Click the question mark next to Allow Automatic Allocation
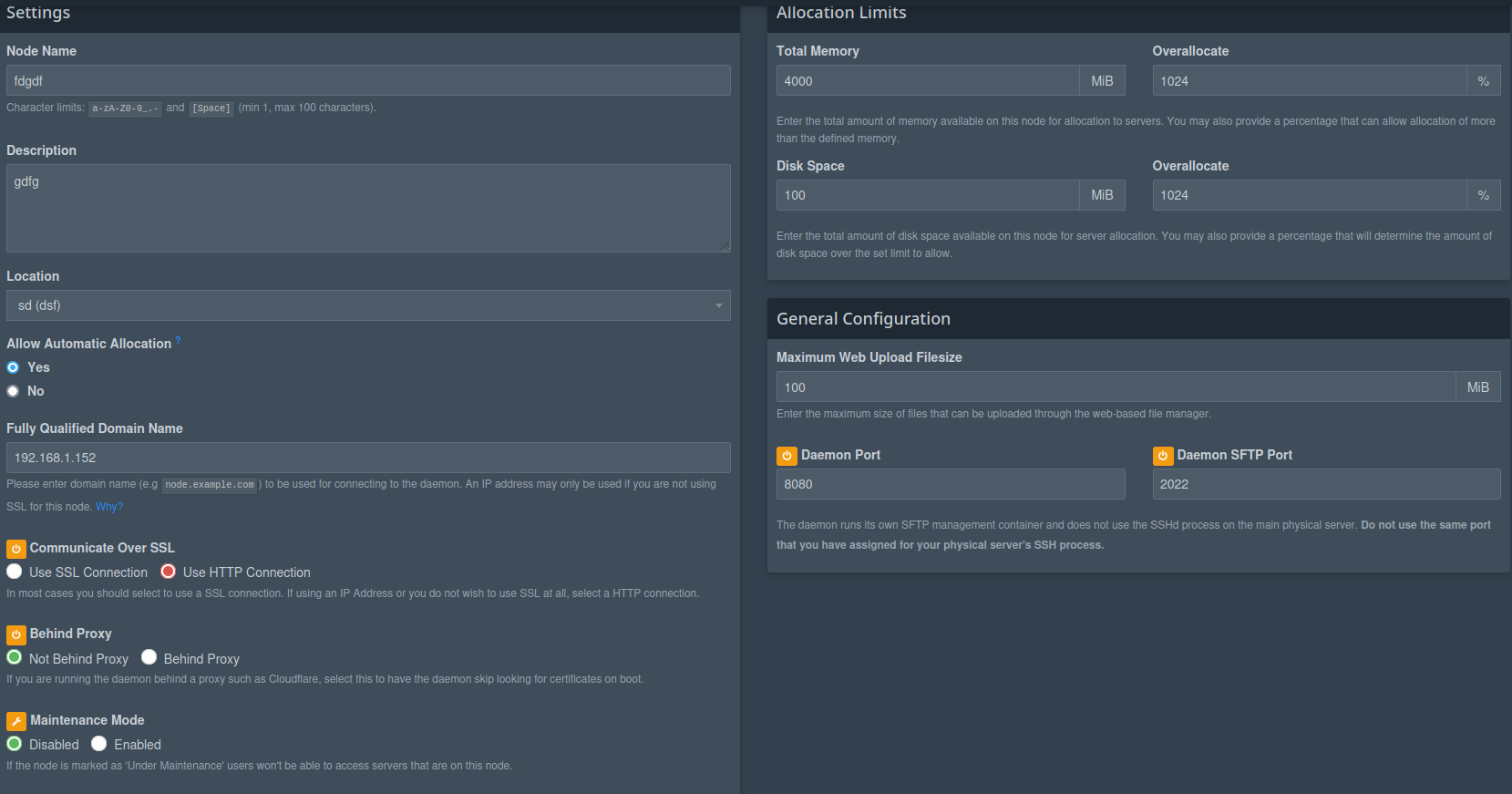 tap(178, 340)
